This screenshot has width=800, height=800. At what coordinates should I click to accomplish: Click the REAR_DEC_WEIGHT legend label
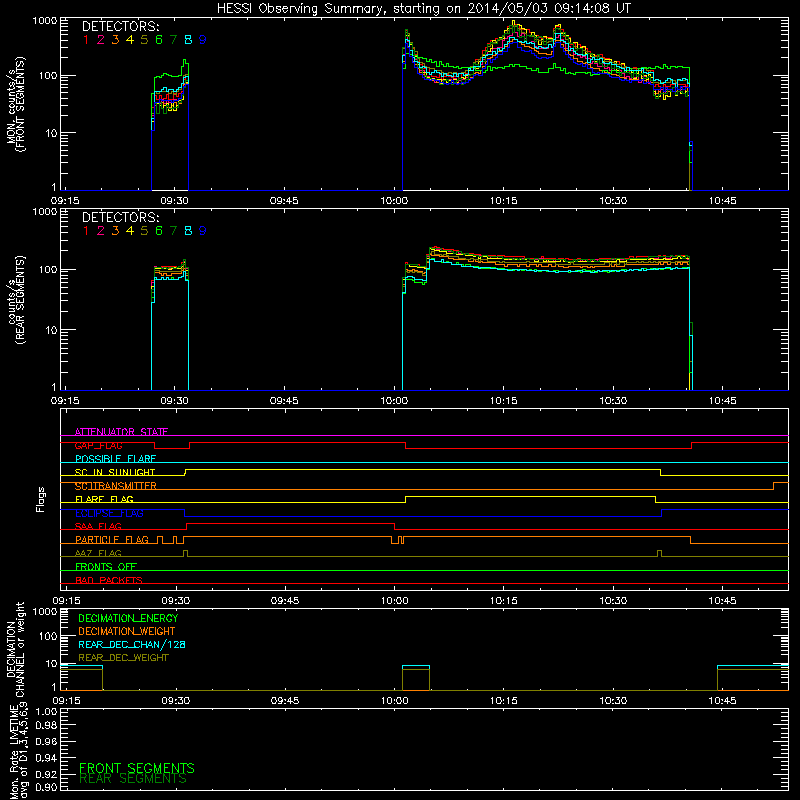[x=123, y=658]
